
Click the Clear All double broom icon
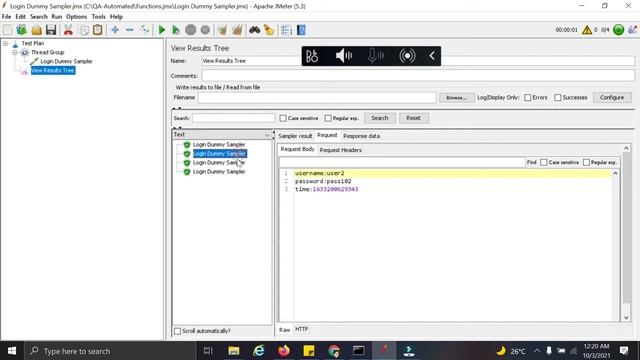coord(237,30)
